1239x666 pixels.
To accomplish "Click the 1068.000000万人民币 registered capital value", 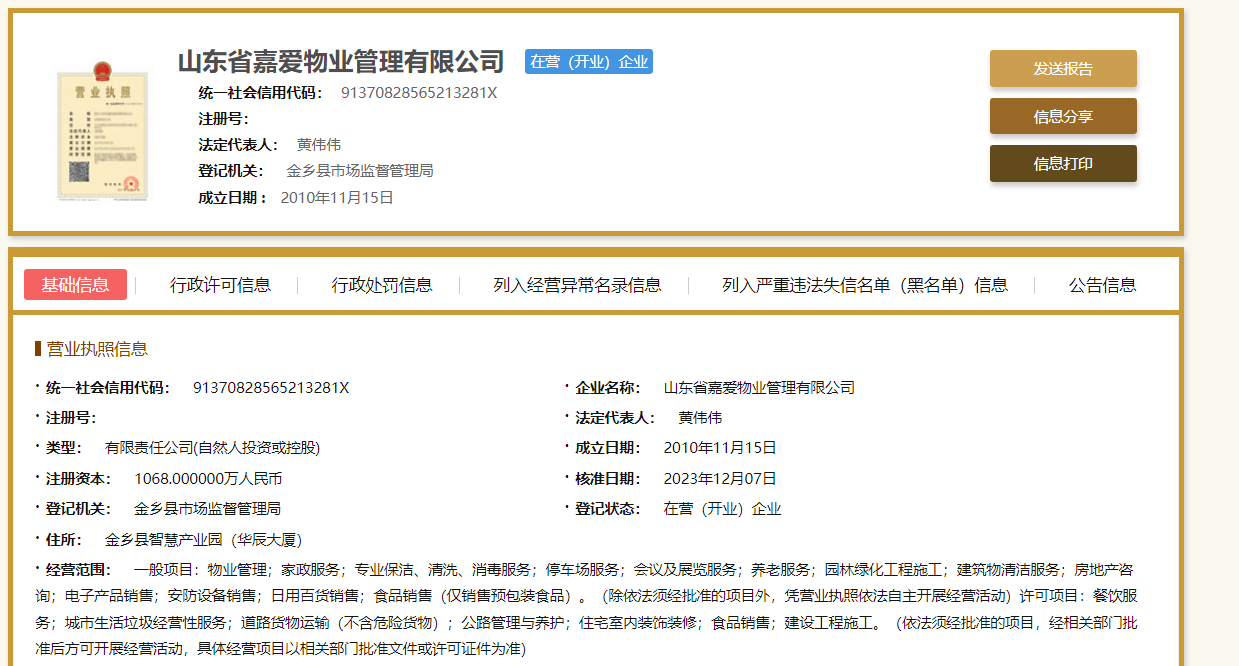I will point(208,479).
